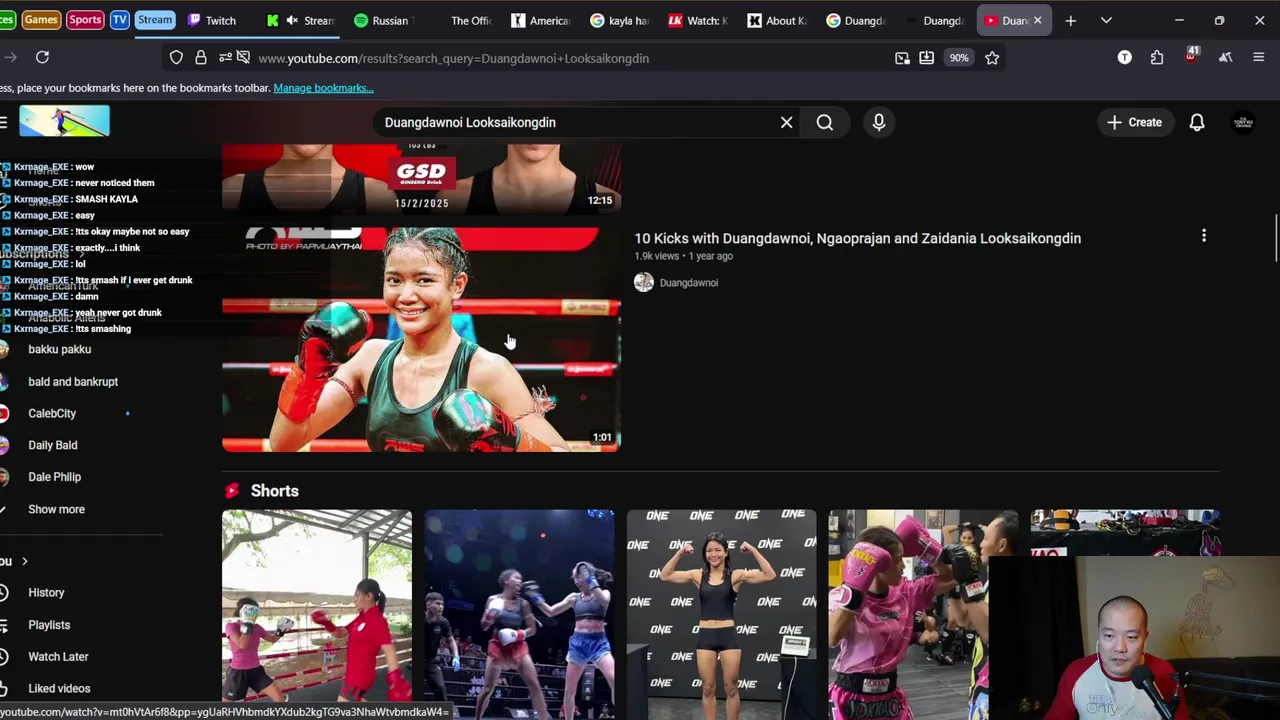Viewport: 1280px width, 720px height.
Task: Expand the You section chevron
Action: pyautogui.click(x=24, y=561)
